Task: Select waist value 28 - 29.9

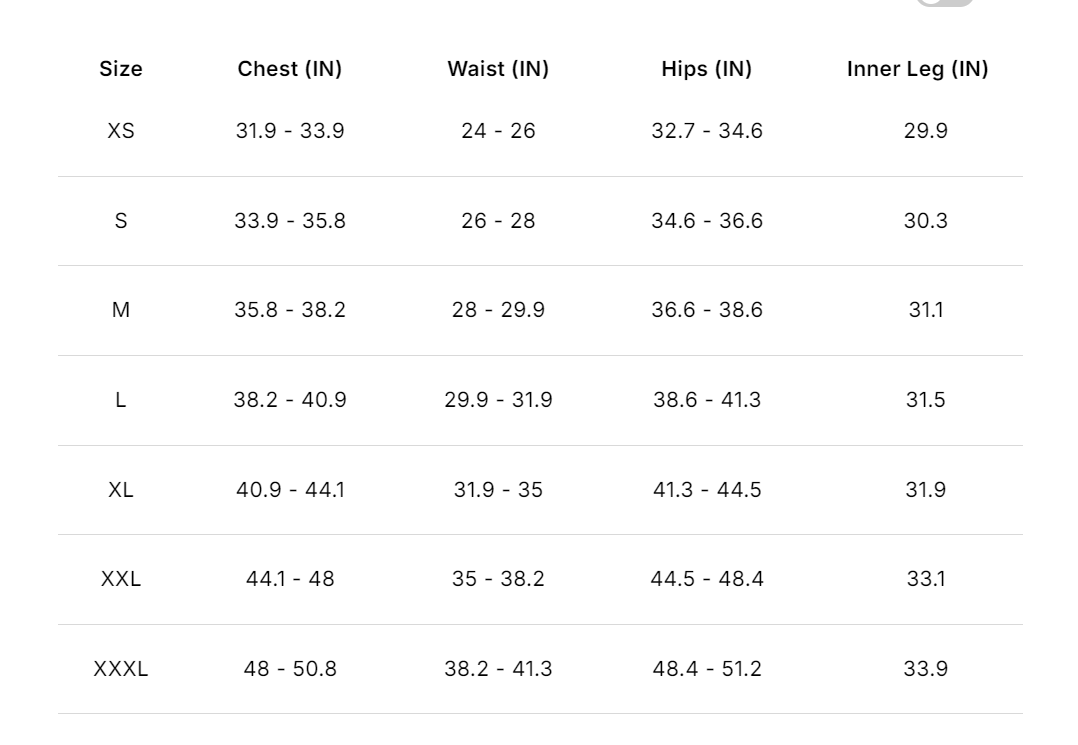Action: (x=498, y=310)
